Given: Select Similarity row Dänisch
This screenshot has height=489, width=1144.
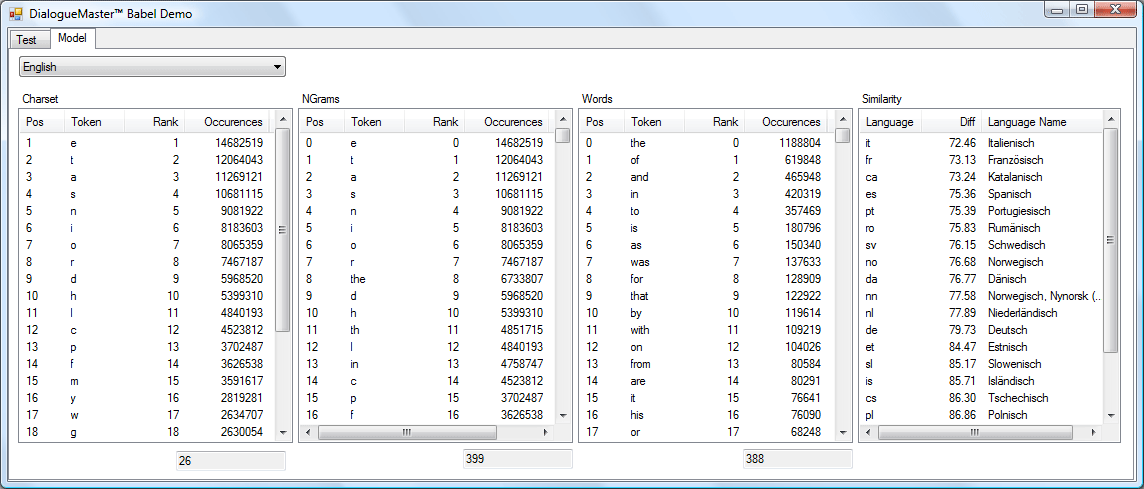Looking at the screenshot, I should tap(981, 279).
